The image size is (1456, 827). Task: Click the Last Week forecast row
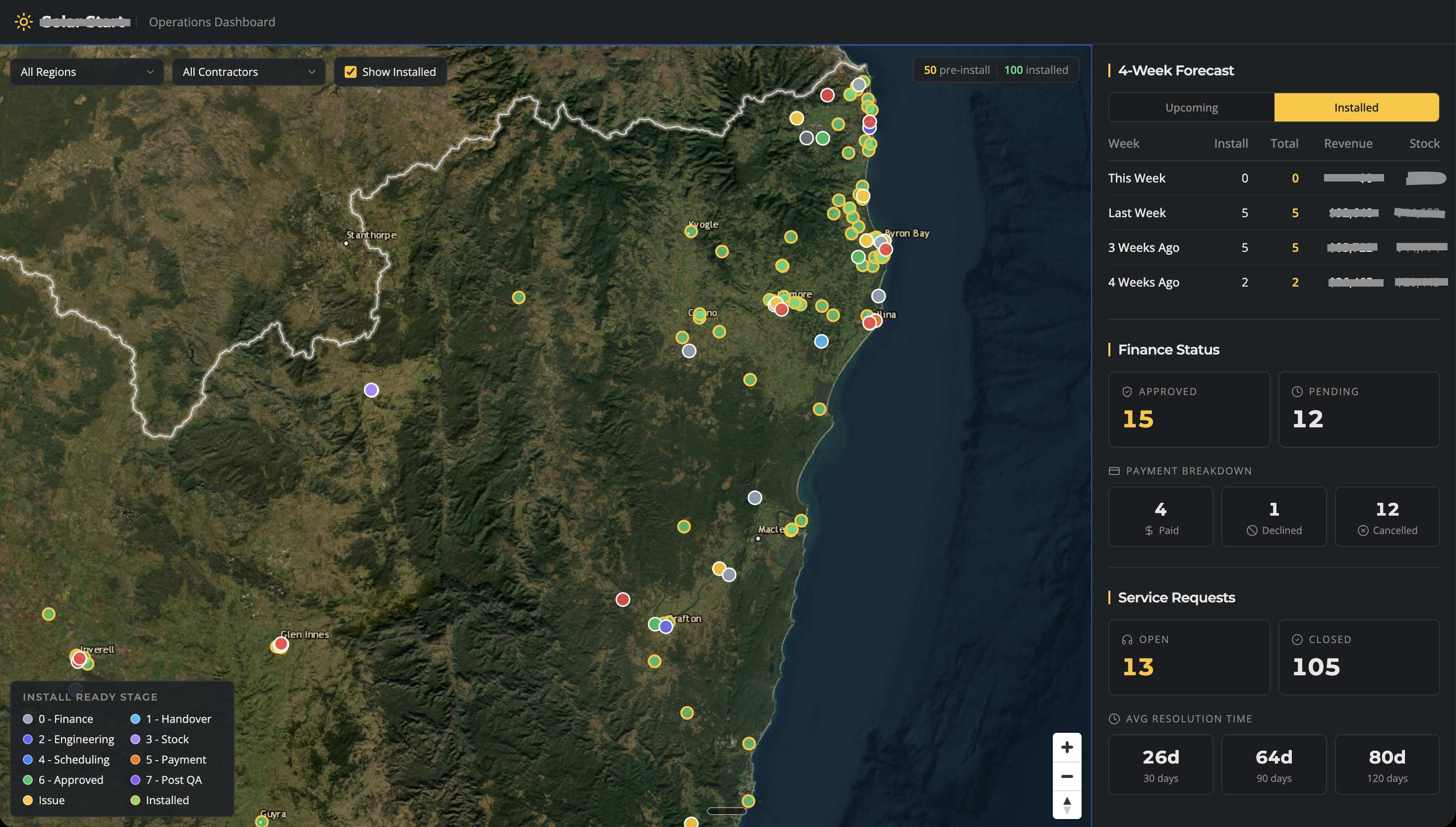(x=1274, y=213)
